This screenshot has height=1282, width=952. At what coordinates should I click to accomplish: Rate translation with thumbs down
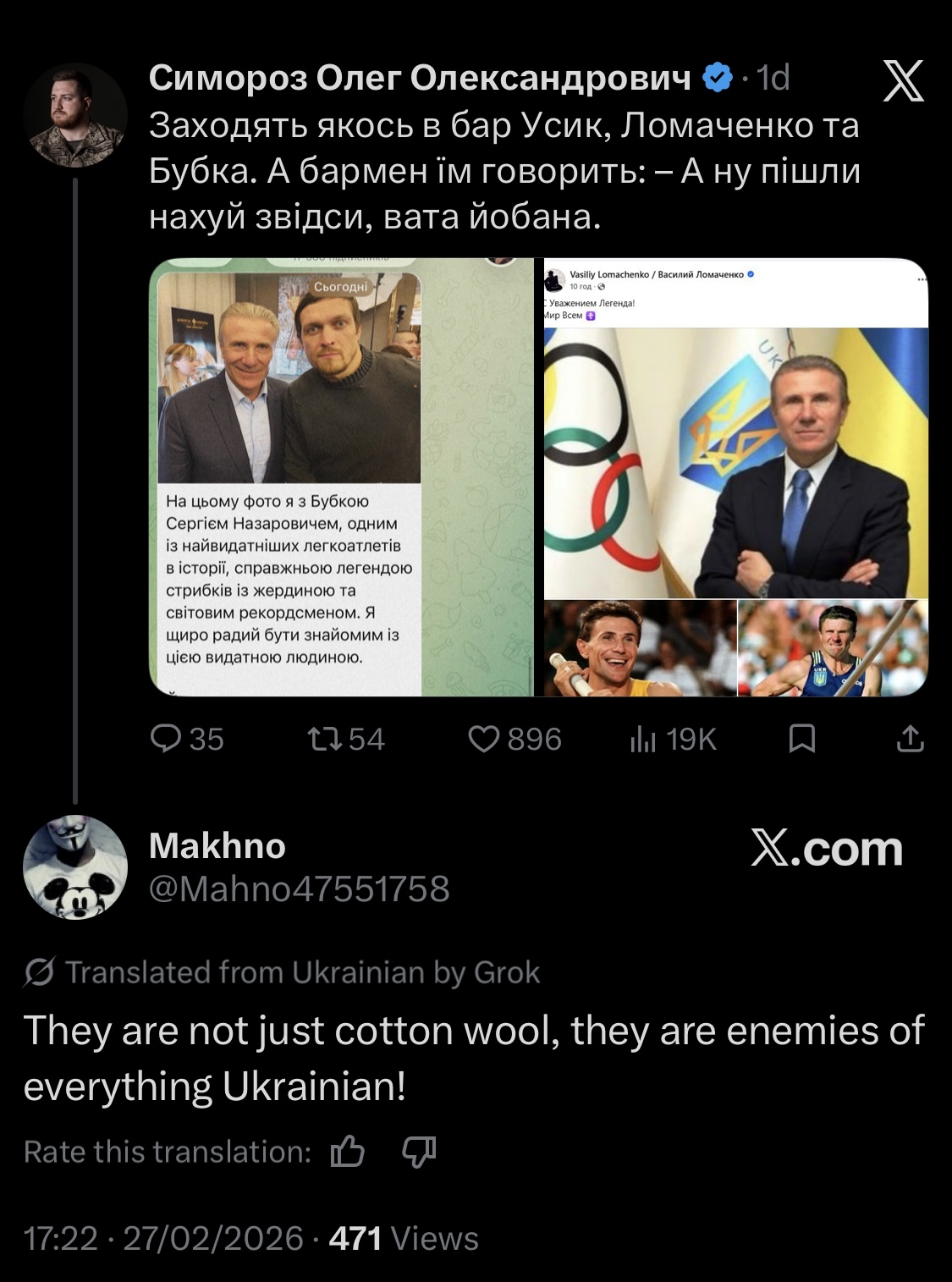tap(418, 1152)
